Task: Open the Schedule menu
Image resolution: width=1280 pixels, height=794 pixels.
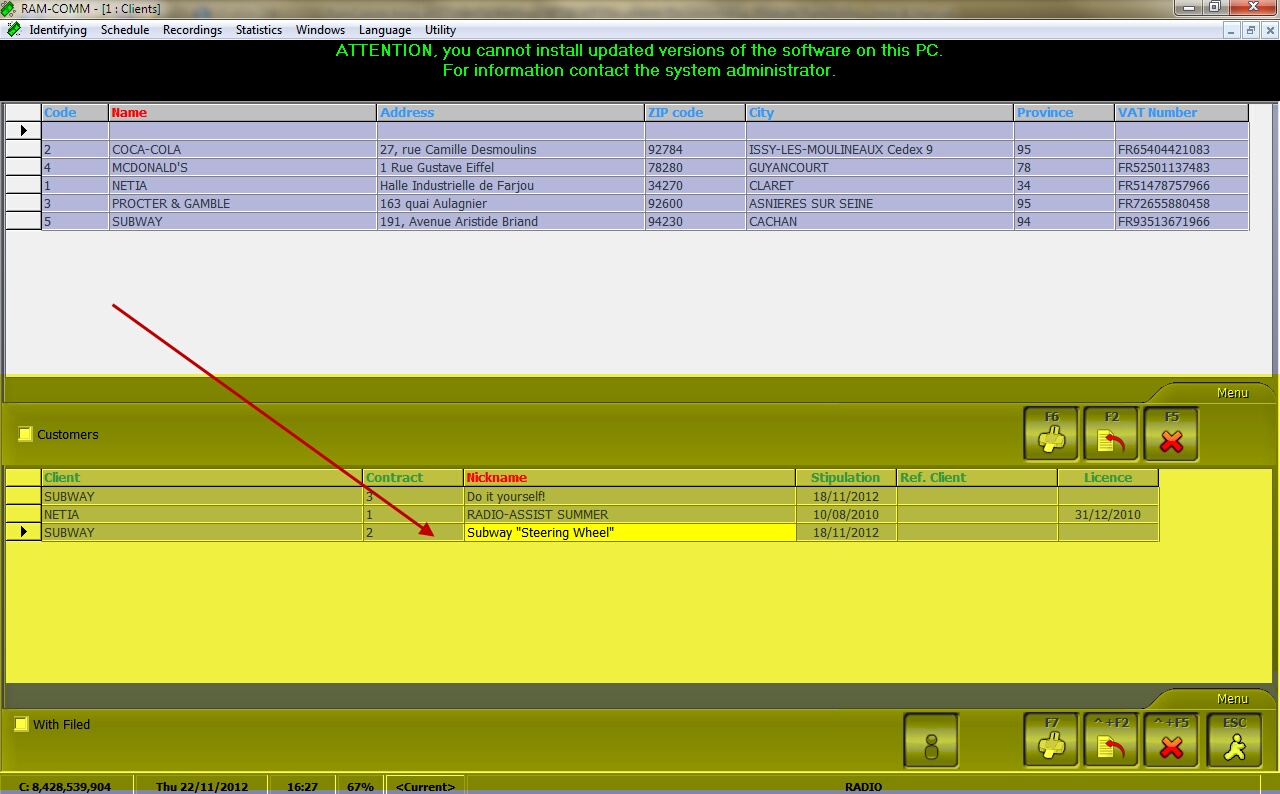Action: coord(125,30)
